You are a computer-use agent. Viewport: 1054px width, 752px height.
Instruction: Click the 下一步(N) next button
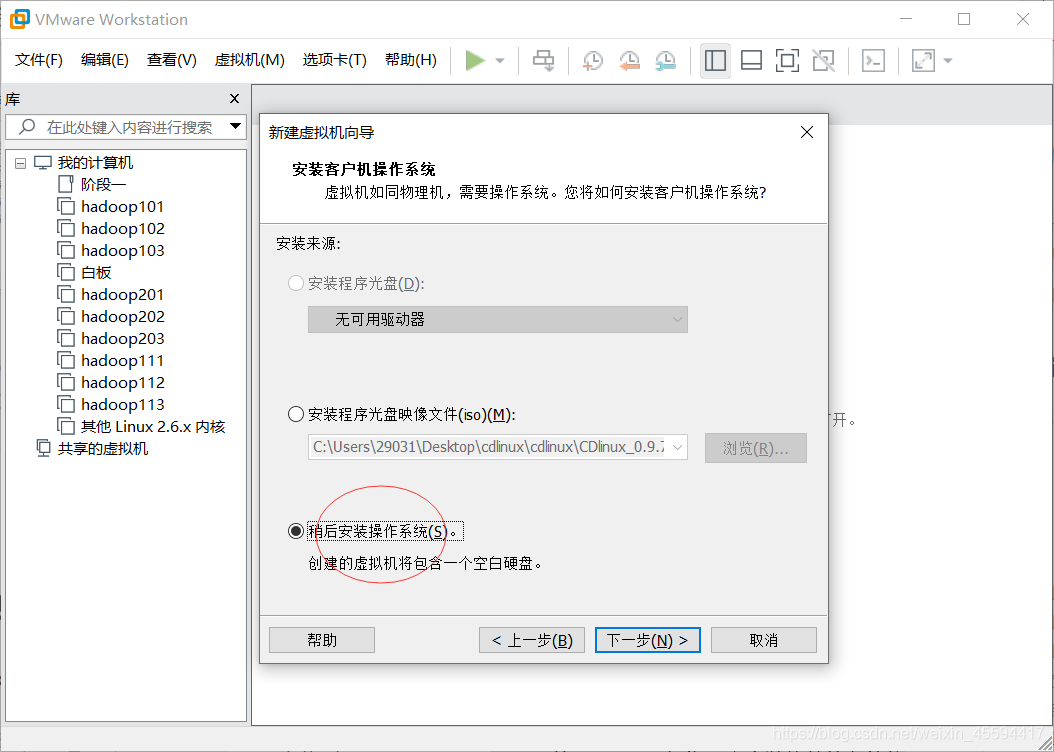click(x=648, y=640)
